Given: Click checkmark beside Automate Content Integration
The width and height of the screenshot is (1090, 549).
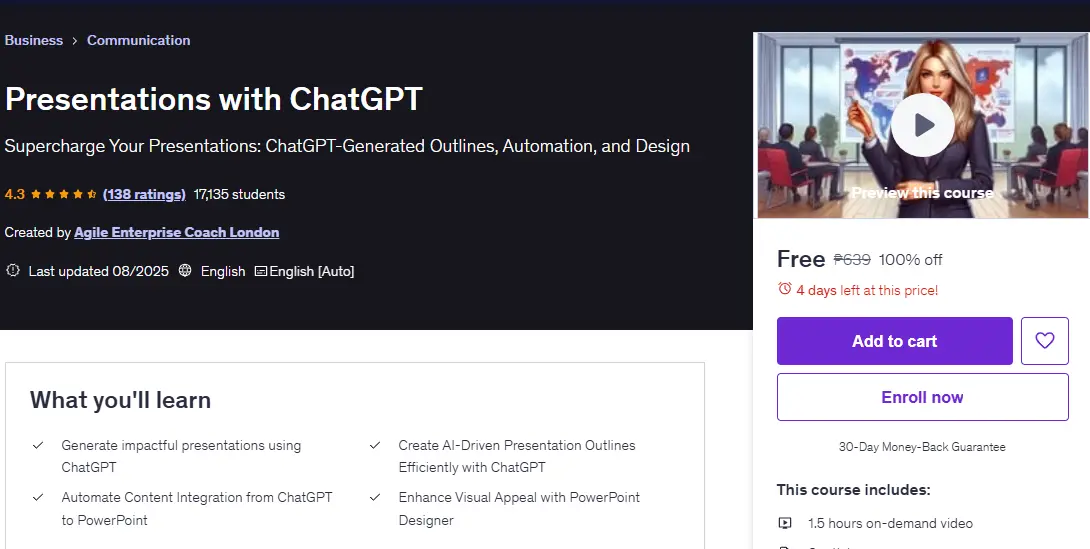Looking at the screenshot, I should pyautogui.click(x=38, y=497).
